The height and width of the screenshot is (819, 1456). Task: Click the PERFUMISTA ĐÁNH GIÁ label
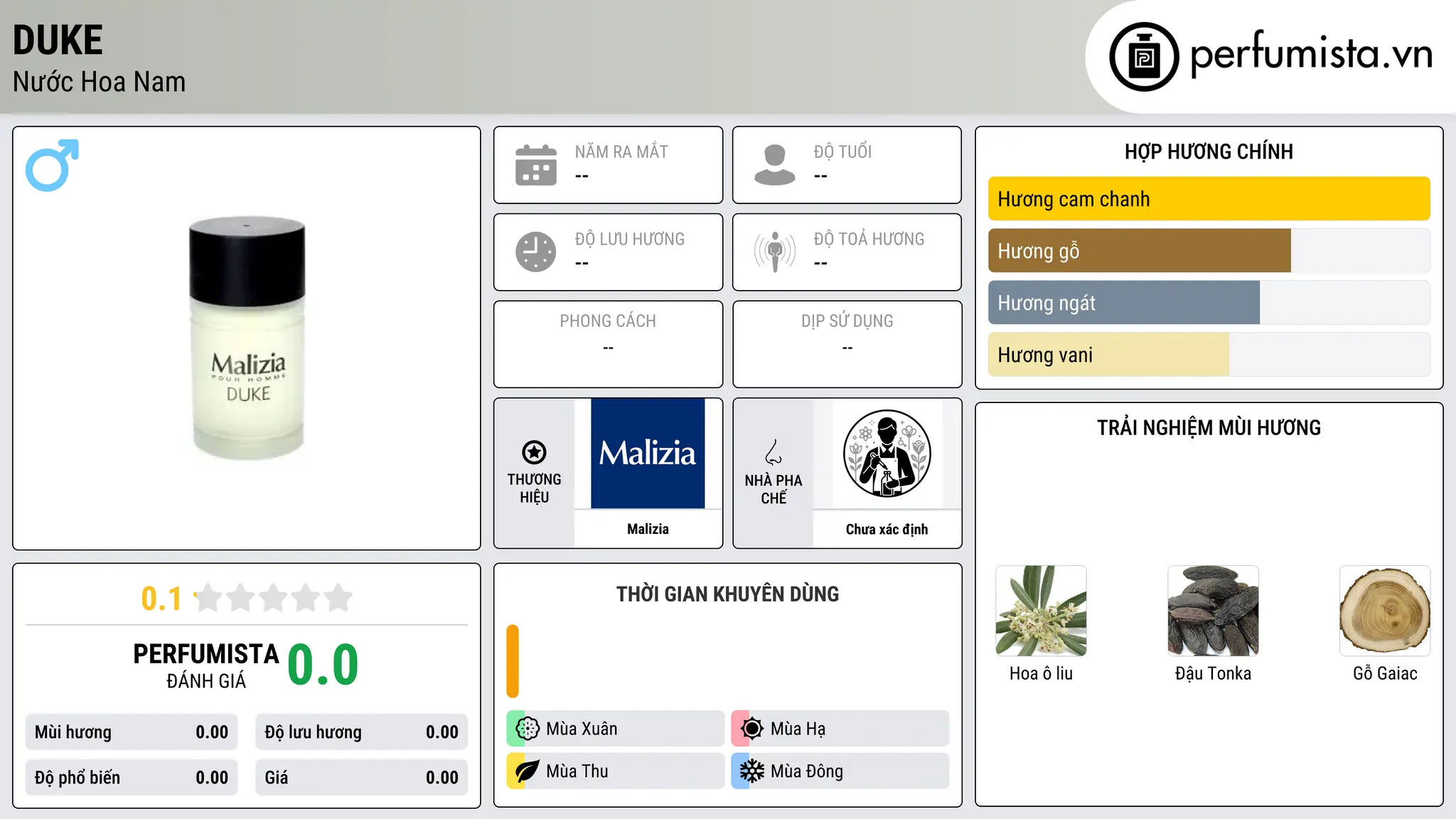click(x=206, y=665)
